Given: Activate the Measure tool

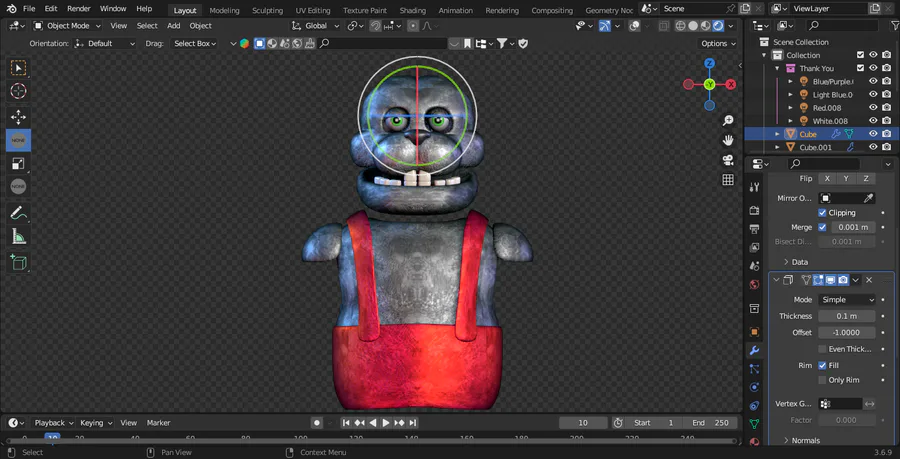Looking at the screenshot, I should [x=18, y=236].
